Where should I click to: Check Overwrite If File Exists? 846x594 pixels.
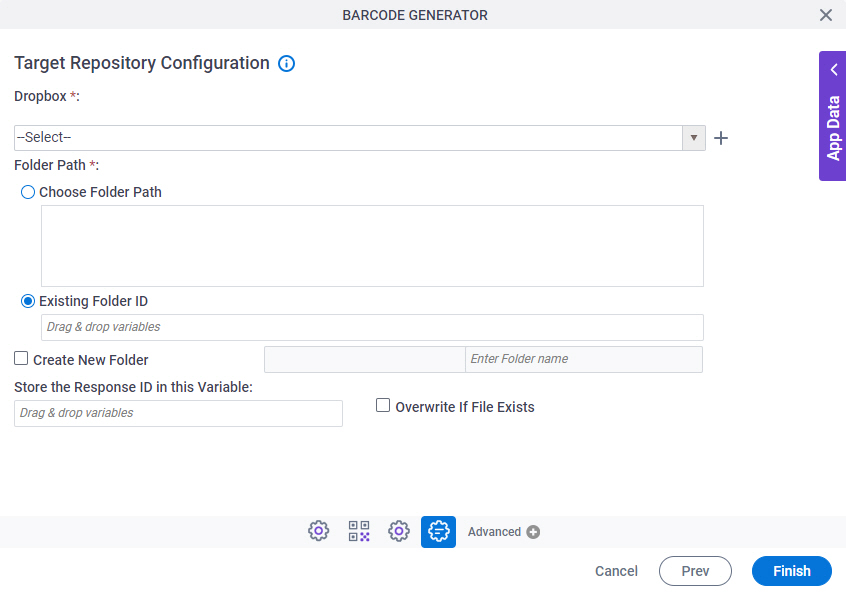tap(383, 405)
